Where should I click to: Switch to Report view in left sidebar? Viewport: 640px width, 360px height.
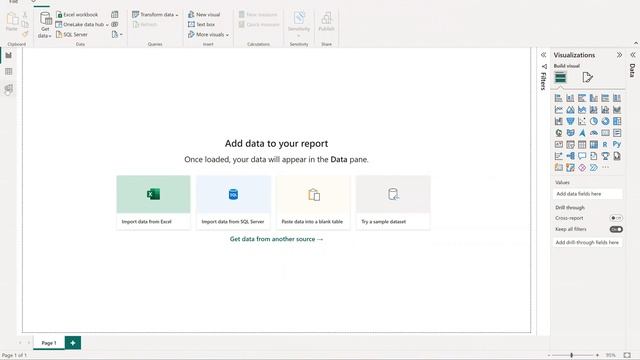pyautogui.click(x=9, y=56)
